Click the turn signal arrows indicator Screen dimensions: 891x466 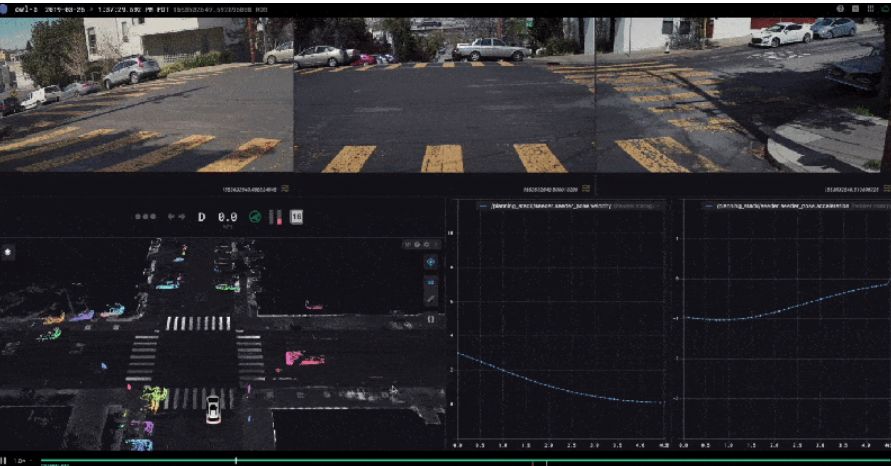click(x=176, y=217)
